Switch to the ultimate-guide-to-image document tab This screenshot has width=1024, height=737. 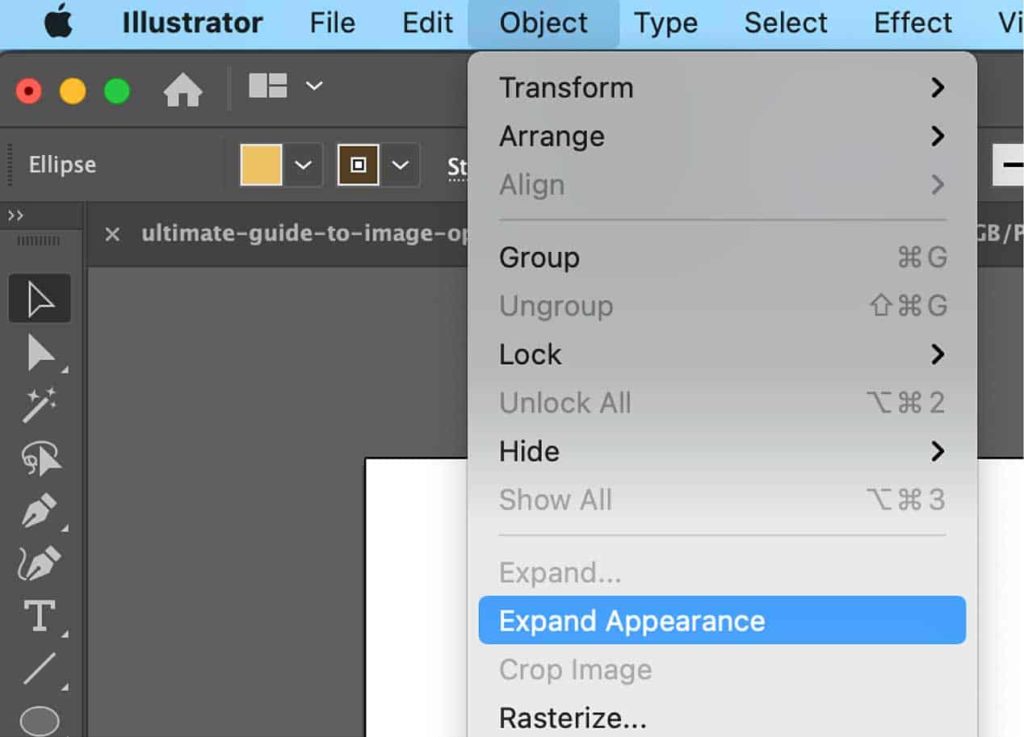pyautogui.click(x=304, y=233)
